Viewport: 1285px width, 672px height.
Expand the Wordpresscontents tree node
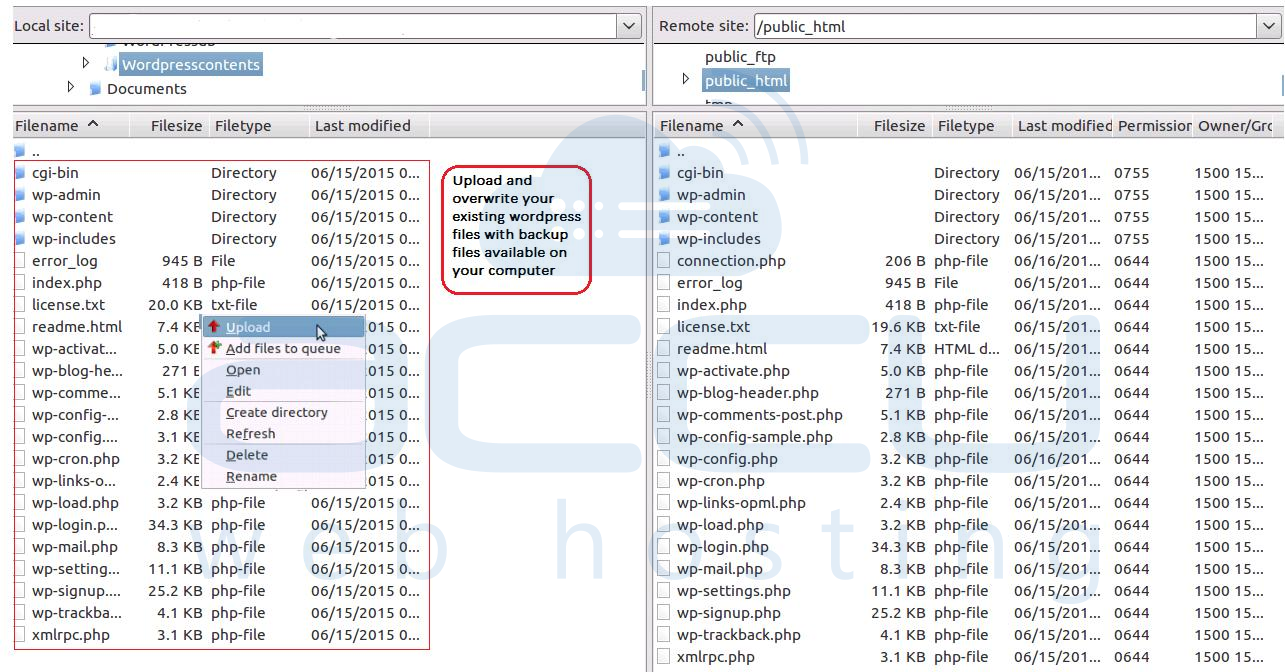(x=86, y=63)
